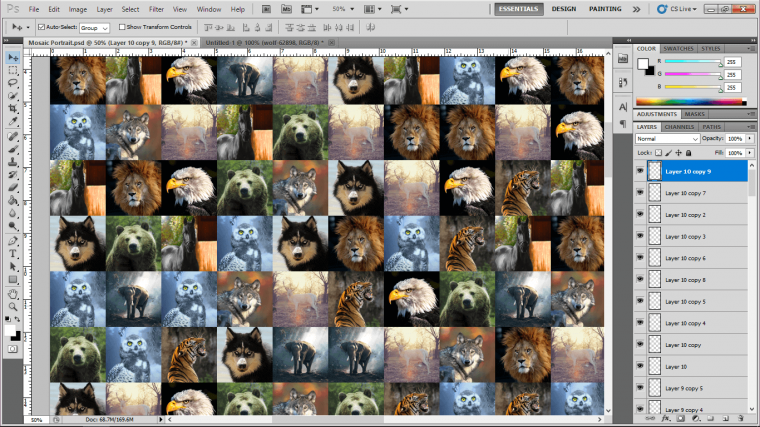This screenshot has width=760, height=427.
Task: Pick the Quick Selection tool
Action: coord(13,96)
